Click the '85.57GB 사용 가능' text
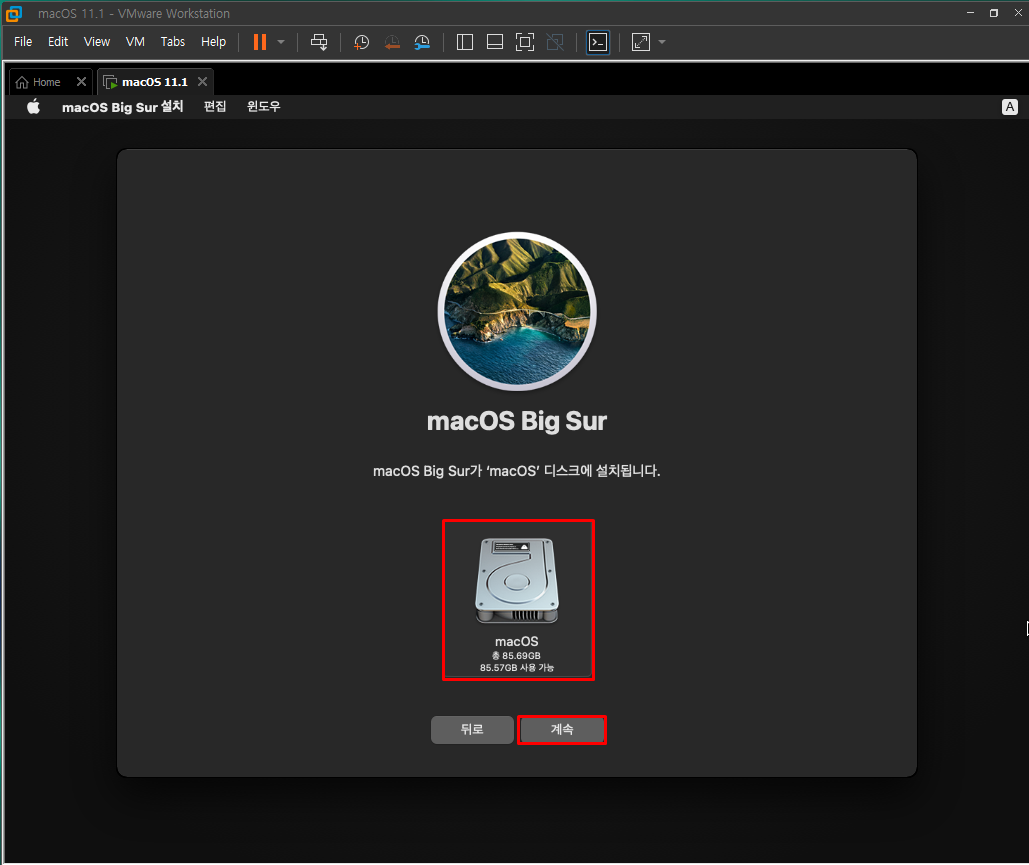 [x=516, y=667]
